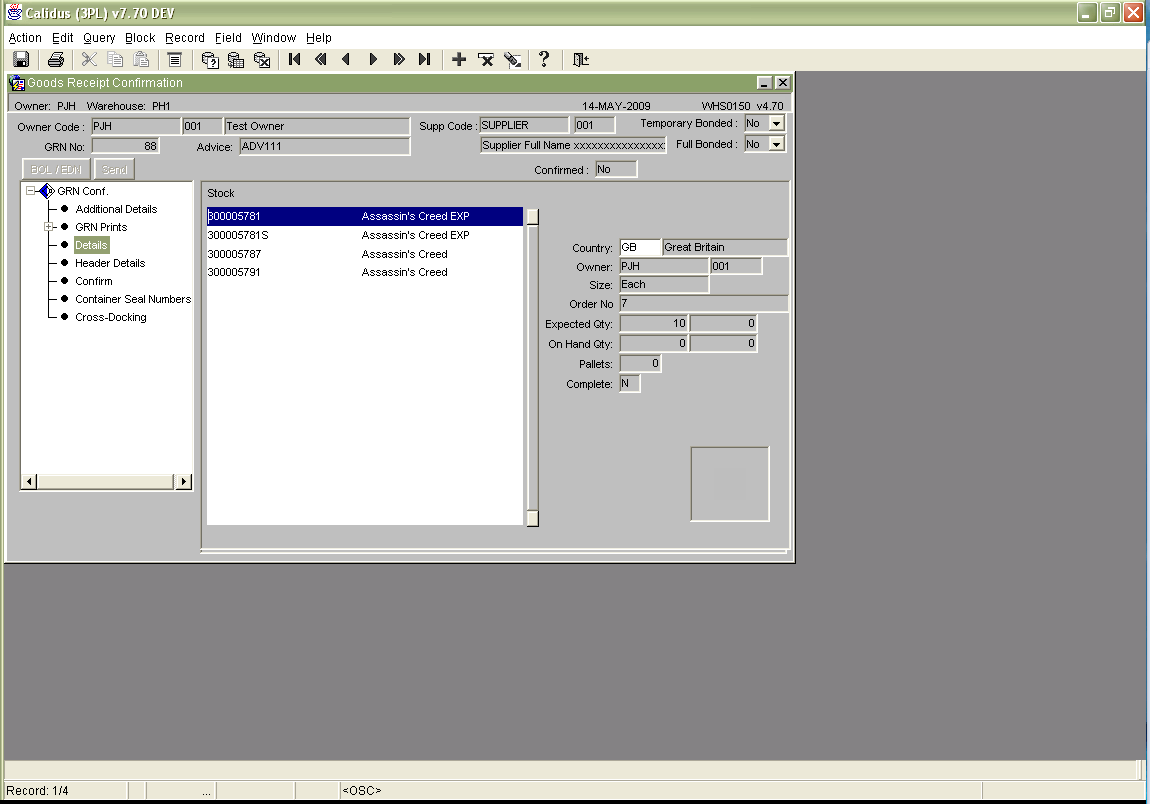Click next block double-arrow icon
Image resolution: width=1150 pixels, height=804 pixels.
(398, 59)
